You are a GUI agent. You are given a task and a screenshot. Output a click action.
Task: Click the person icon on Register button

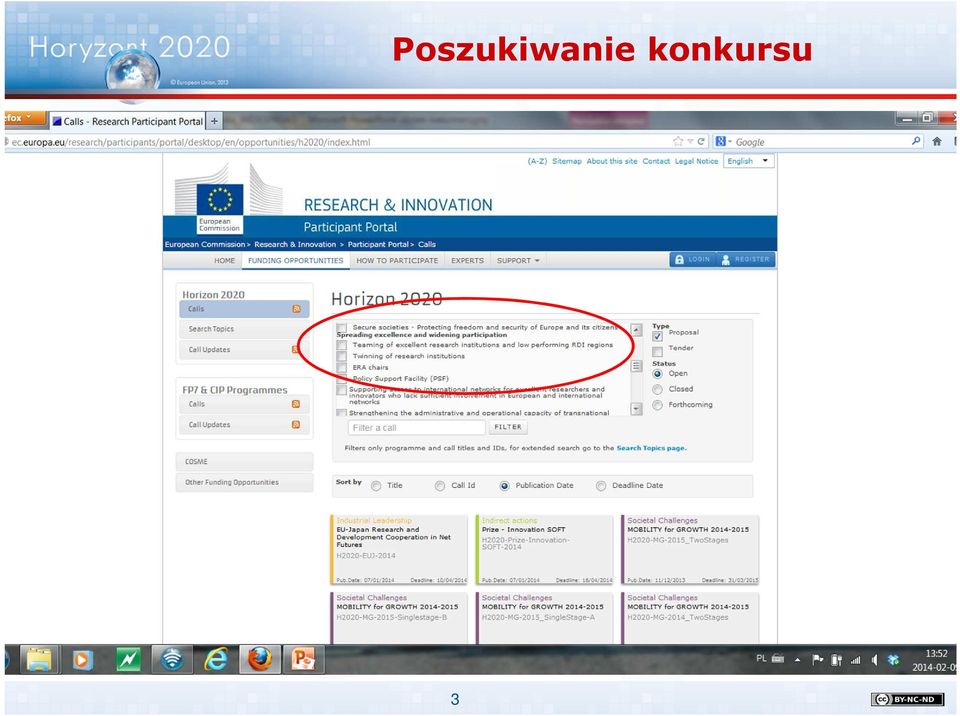click(726, 260)
